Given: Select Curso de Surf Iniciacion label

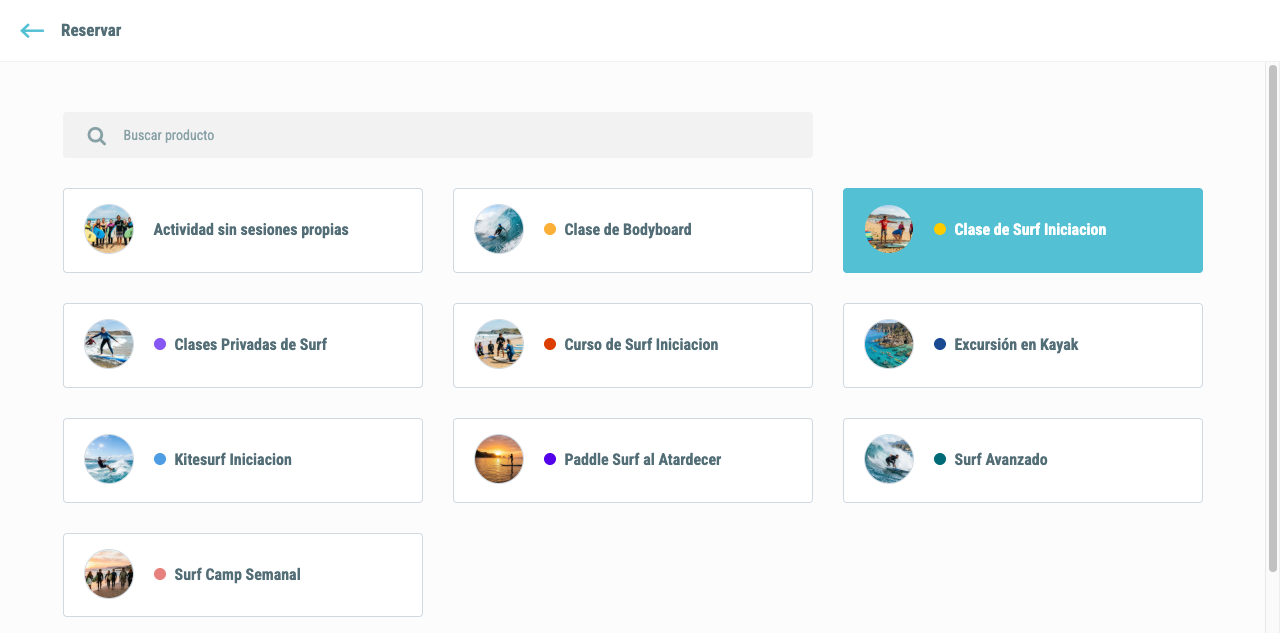Looking at the screenshot, I should coord(641,344).
